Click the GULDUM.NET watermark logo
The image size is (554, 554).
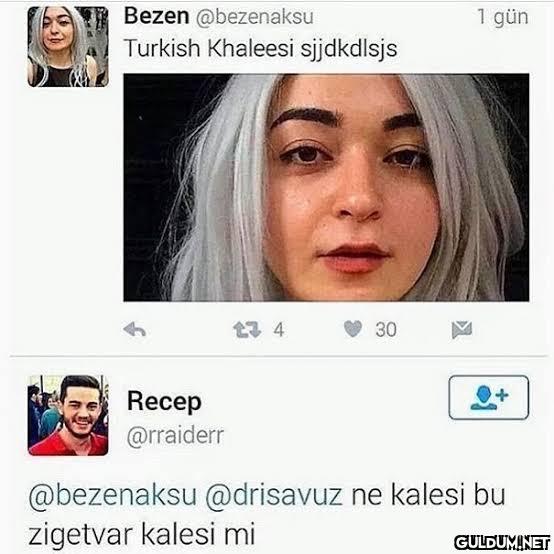(502, 542)
